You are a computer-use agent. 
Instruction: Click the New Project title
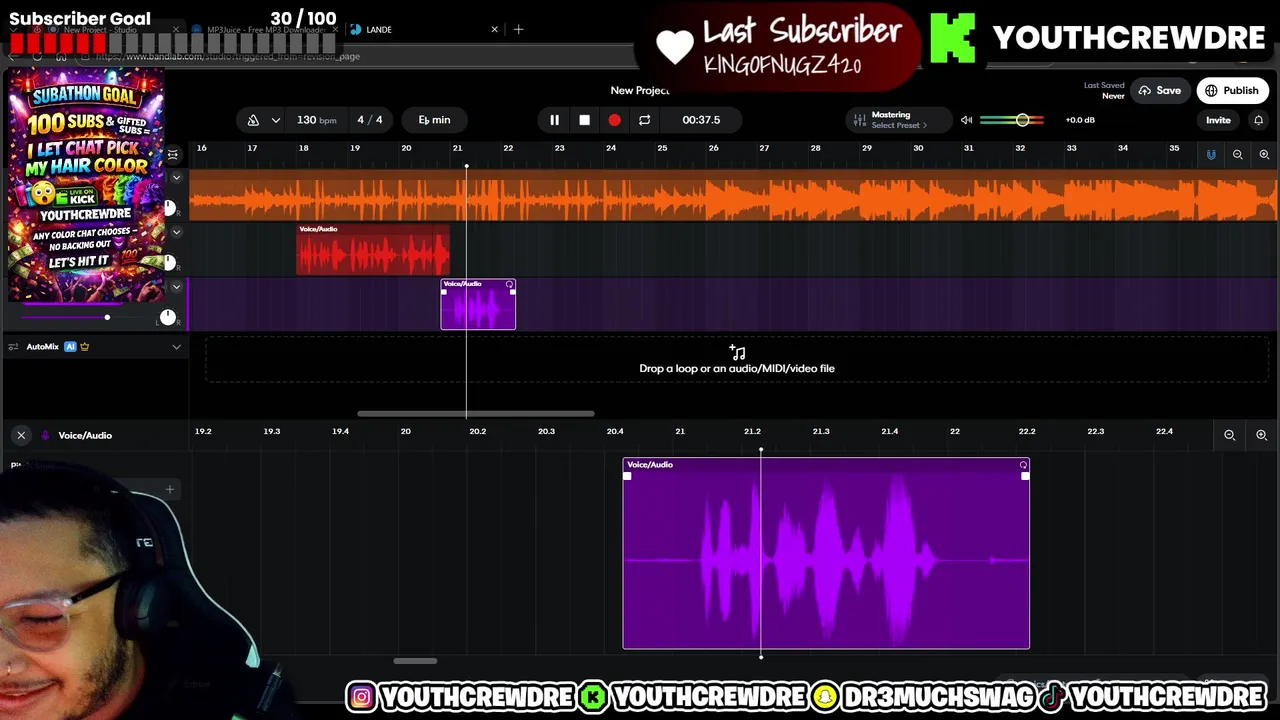click(640, 91)
